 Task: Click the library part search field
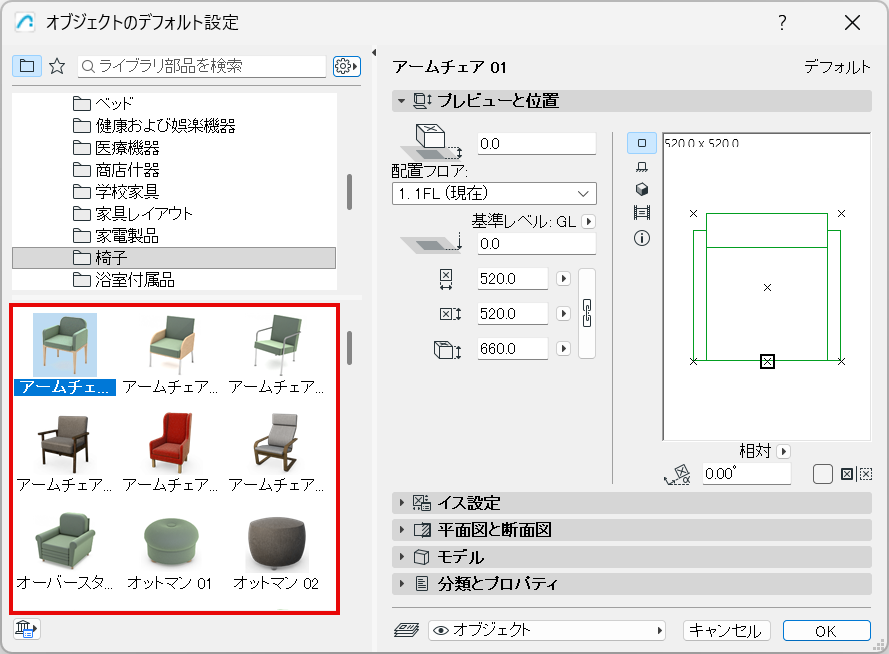[202, 66]
